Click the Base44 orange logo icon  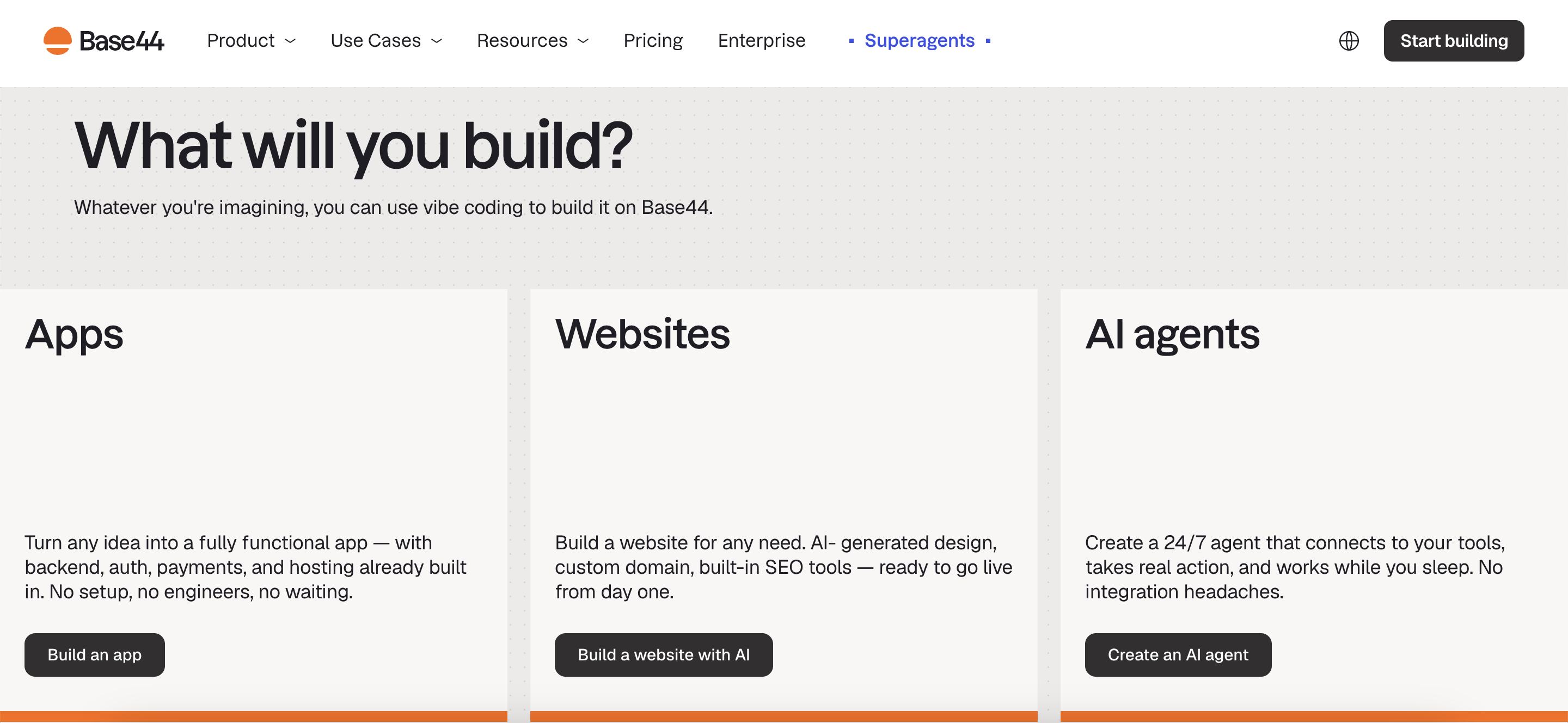pyautogui.click(x=57, y=41)
